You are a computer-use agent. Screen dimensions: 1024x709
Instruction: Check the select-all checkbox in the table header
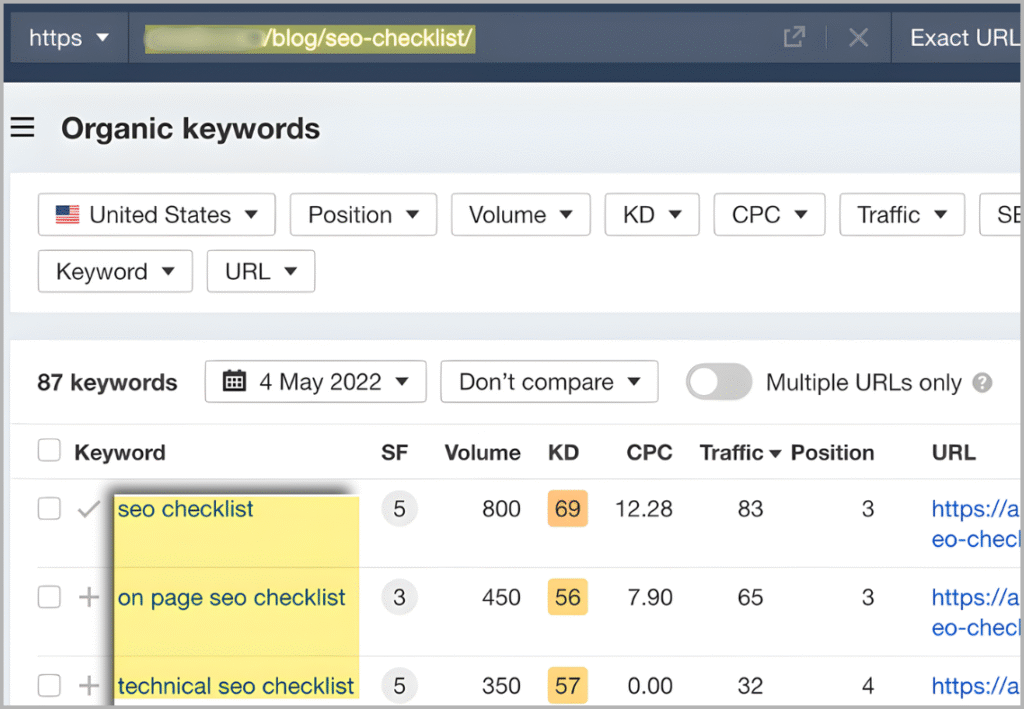coord(49,450)
